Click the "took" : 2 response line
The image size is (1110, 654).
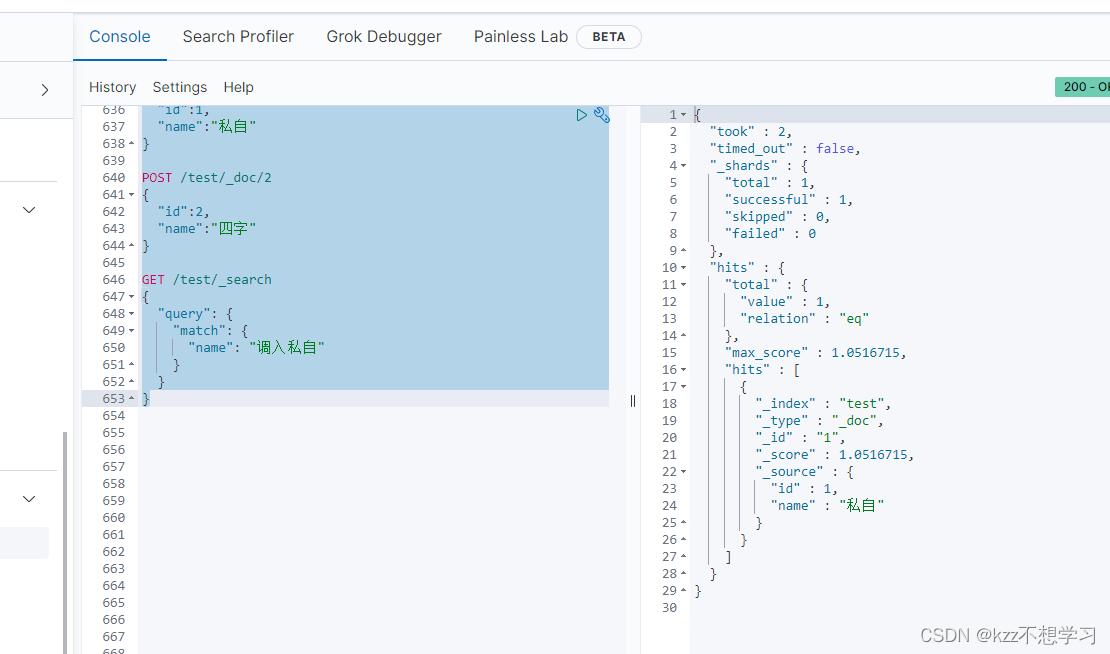click(751, 132)
